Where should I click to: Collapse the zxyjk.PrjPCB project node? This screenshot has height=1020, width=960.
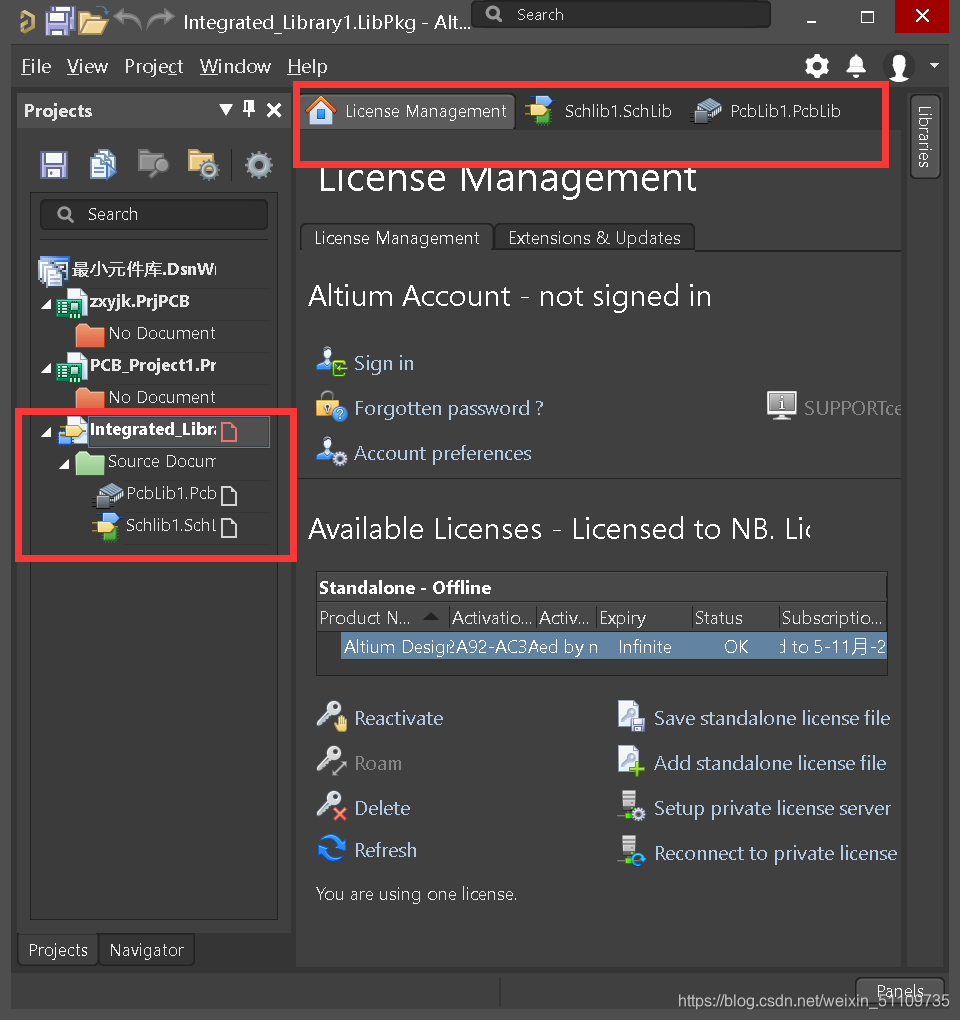tap(46, 304)
